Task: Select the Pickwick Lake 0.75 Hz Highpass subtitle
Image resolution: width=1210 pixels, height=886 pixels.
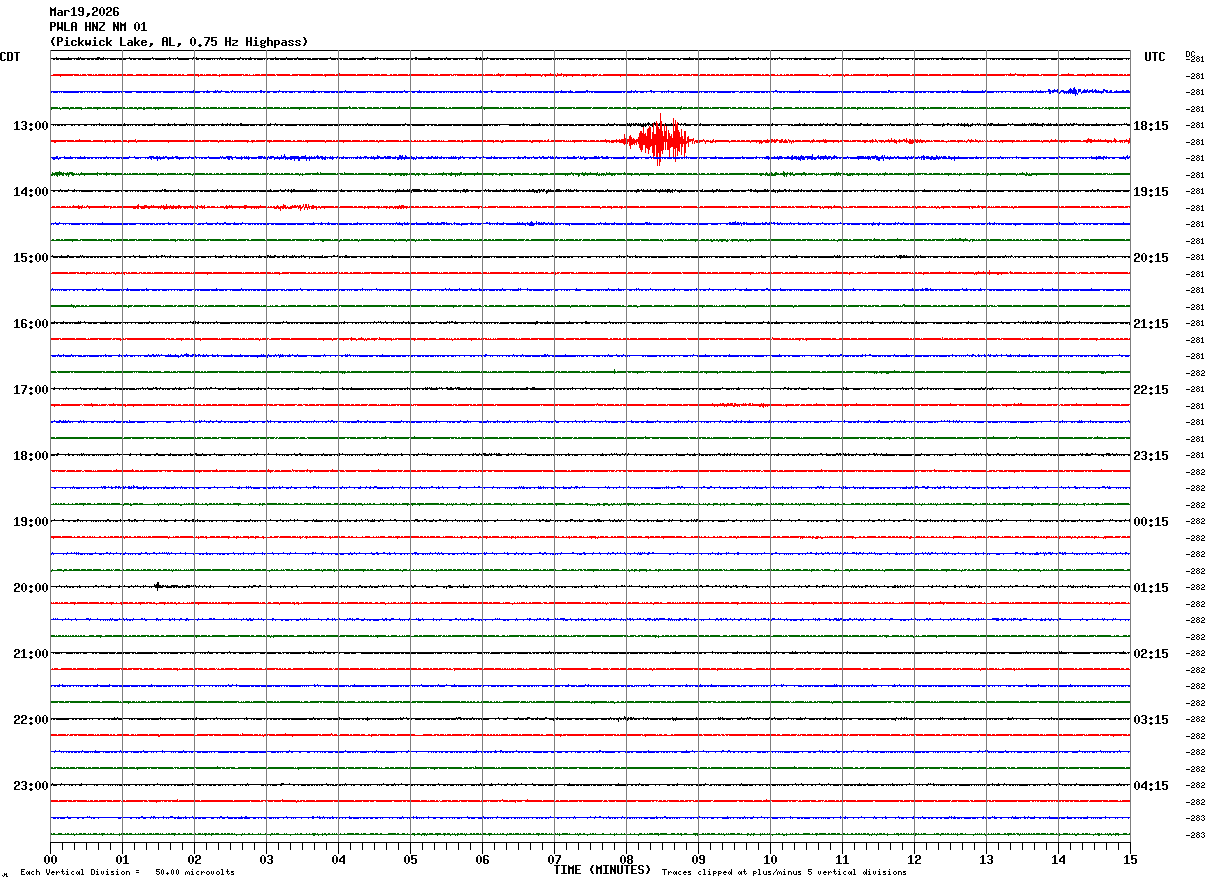Action: point(179,42)
